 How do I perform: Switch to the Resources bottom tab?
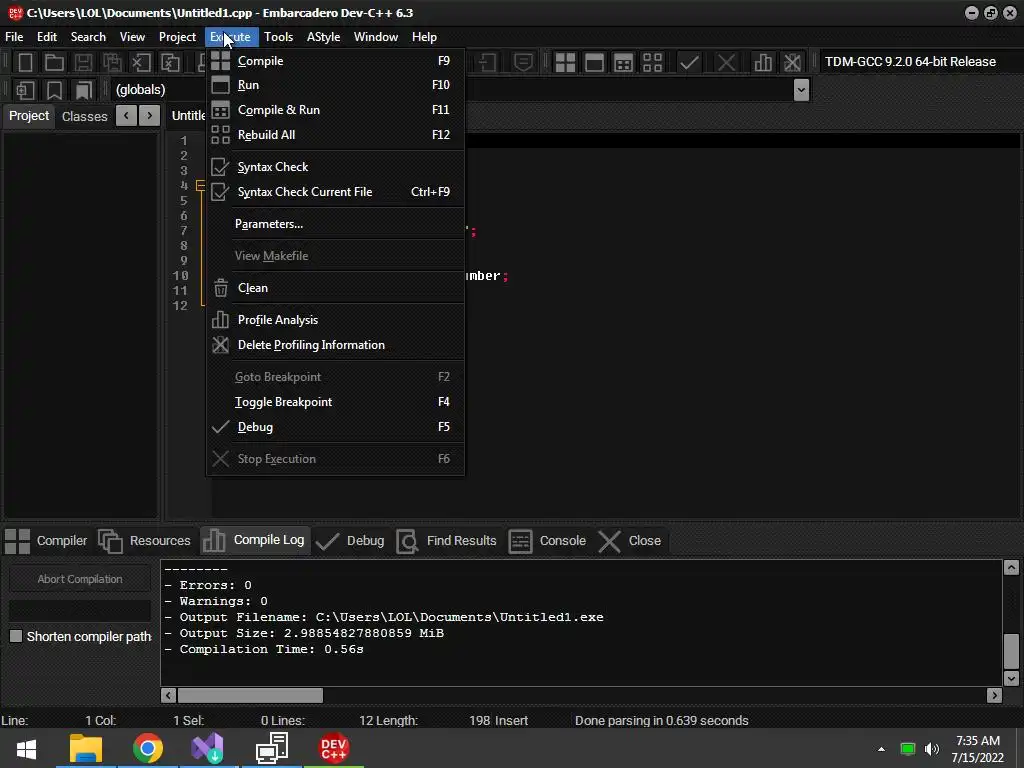[144, 541]
